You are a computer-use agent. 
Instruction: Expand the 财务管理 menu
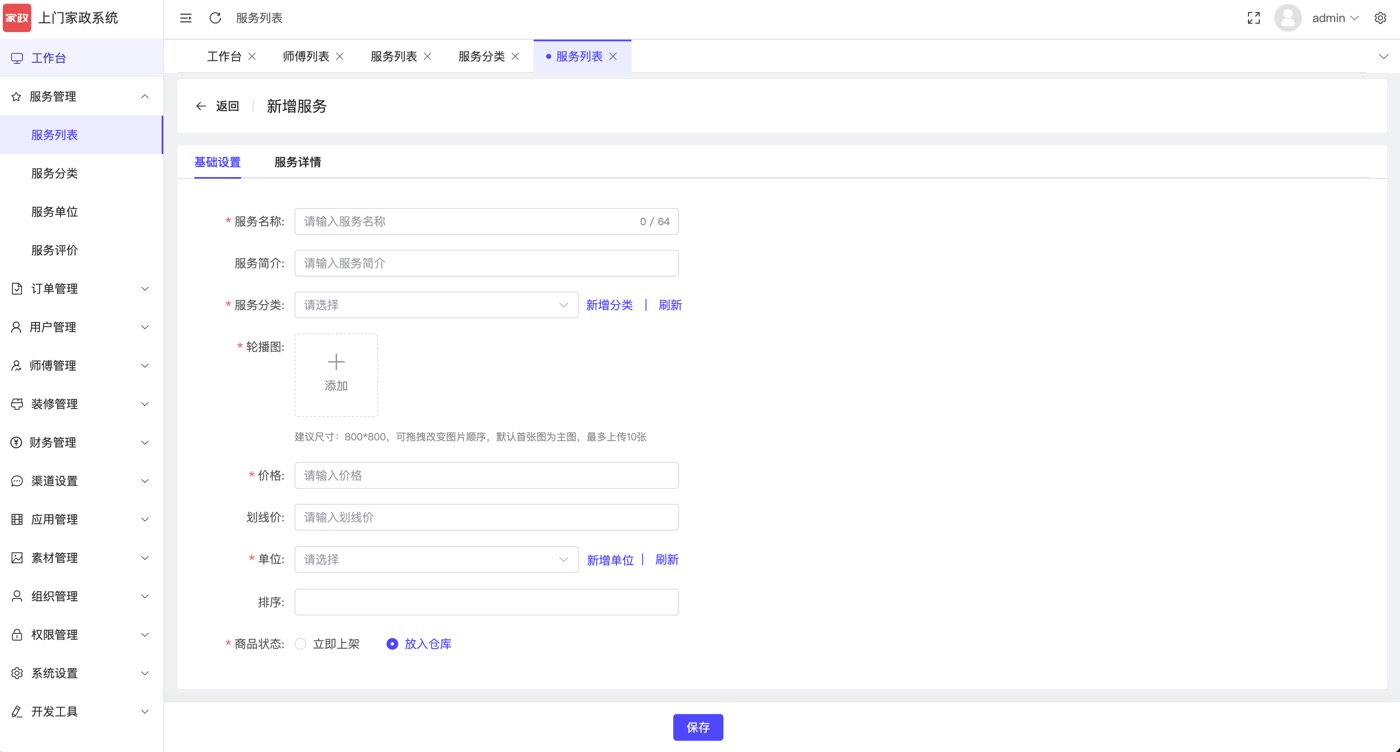81,443
